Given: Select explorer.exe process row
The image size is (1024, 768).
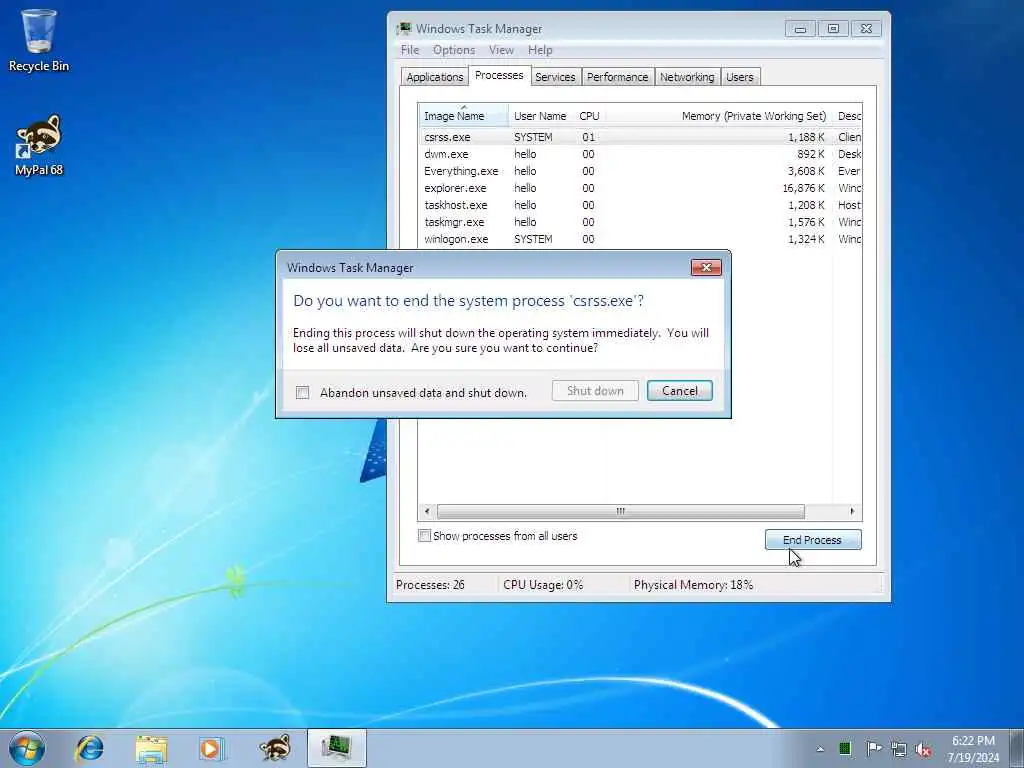Looking at the screenshot, I should tap(640, 188).
